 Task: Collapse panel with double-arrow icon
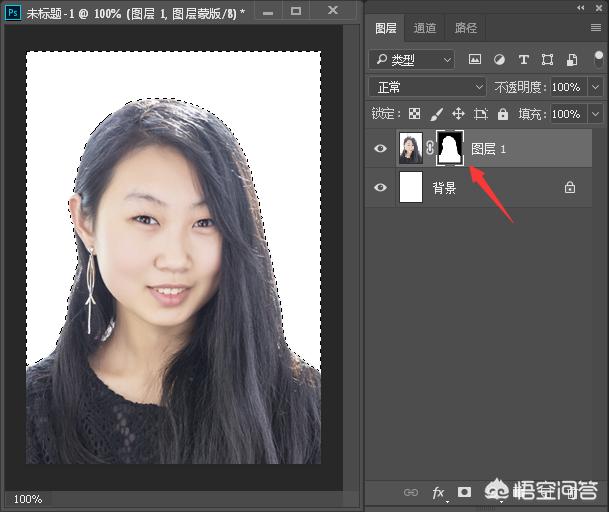coord(580,8)
